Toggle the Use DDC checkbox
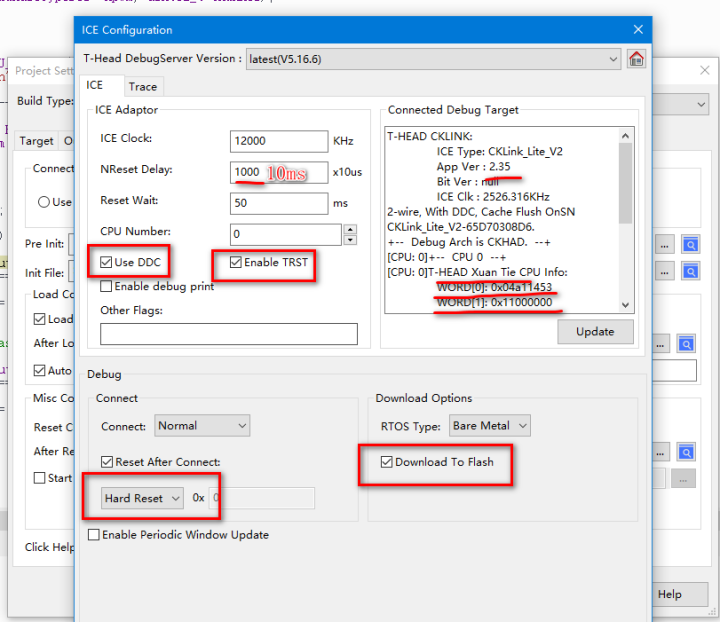Image resolution: width=720 pixels, height=622 pixels. pos(107,262)
